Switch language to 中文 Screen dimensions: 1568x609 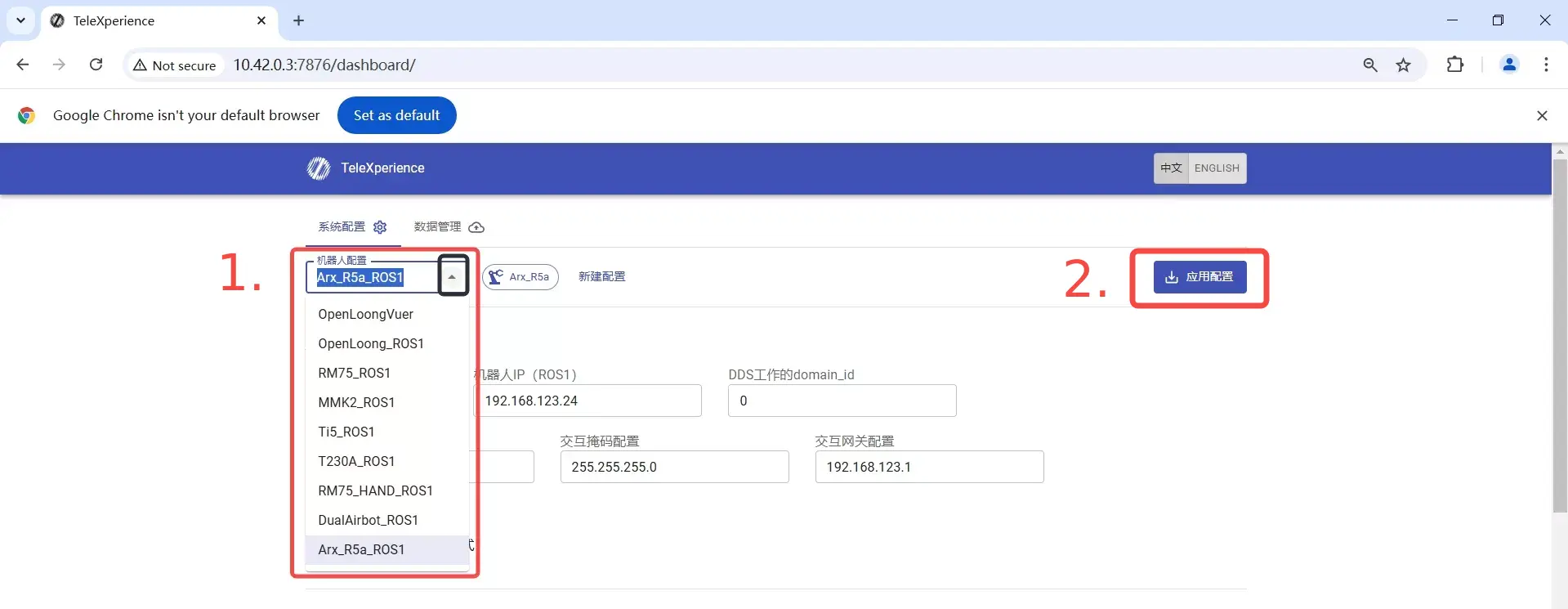[x=1171, y=168]
